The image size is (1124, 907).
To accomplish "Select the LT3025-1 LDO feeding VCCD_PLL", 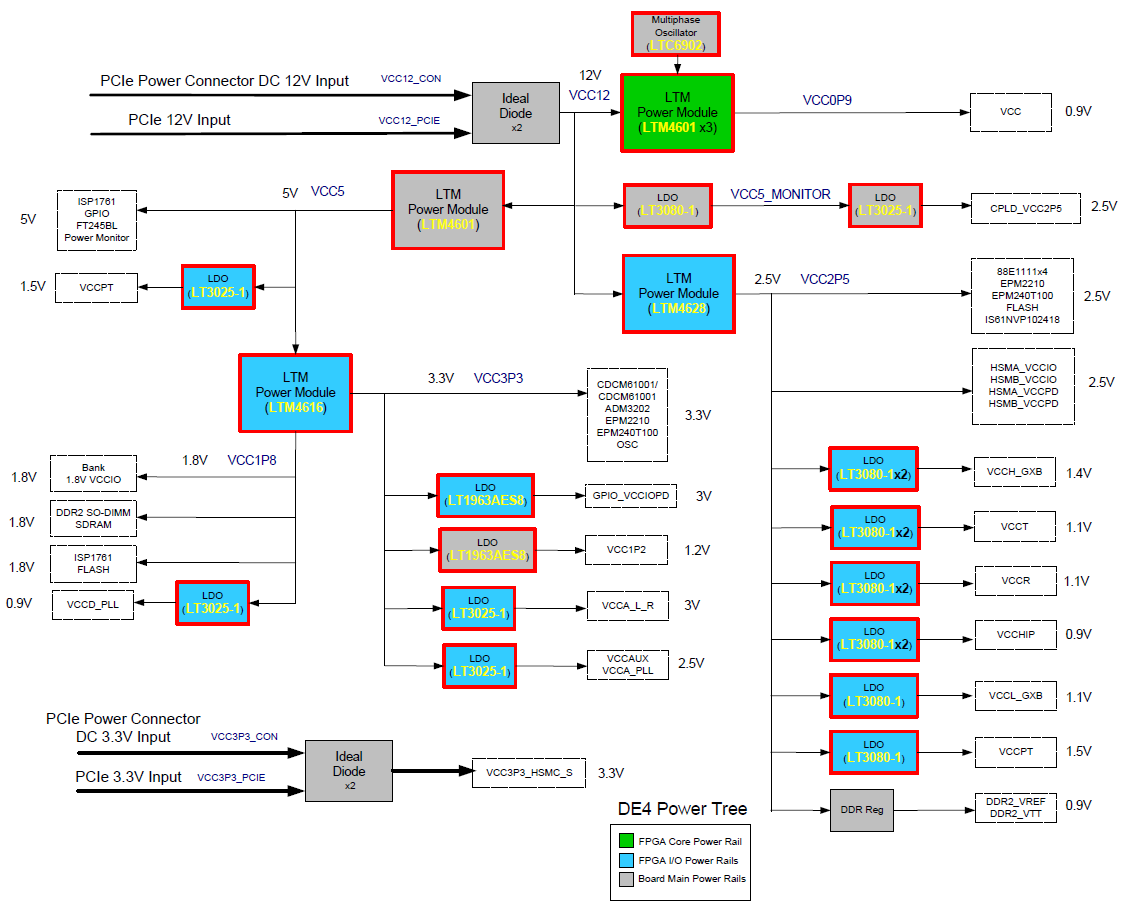I will pyautogui.click(x=212, y=603).
